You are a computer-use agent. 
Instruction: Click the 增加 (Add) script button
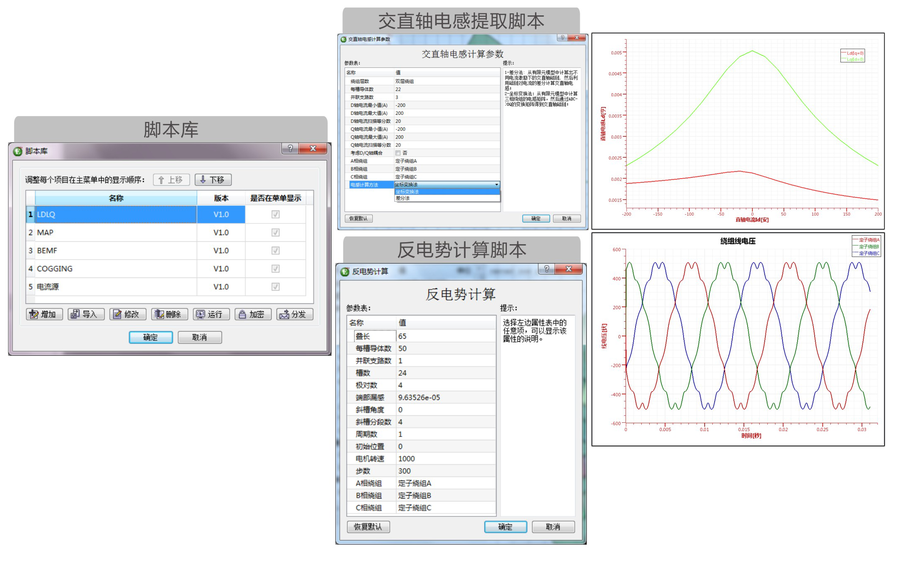point(44,314)
